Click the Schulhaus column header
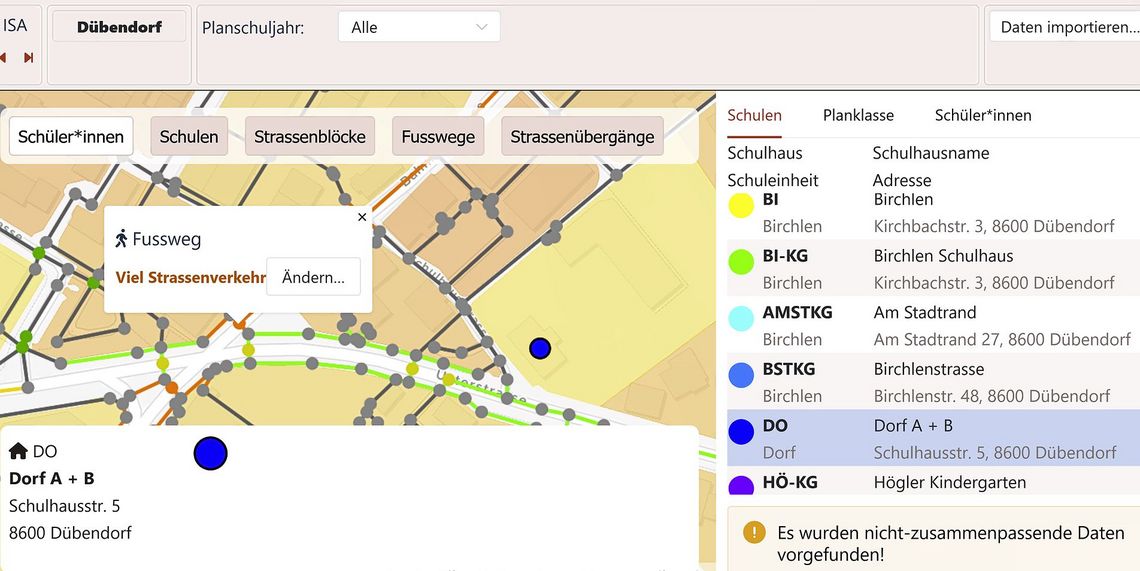Image resolution: width=1140 pixels, height=571 pixels. (x=765, y=153)
